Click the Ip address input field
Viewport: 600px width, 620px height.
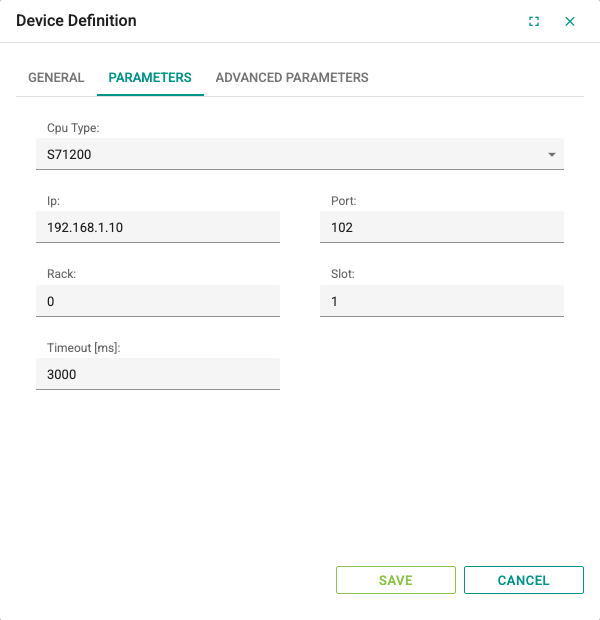[x=158, y=227]
